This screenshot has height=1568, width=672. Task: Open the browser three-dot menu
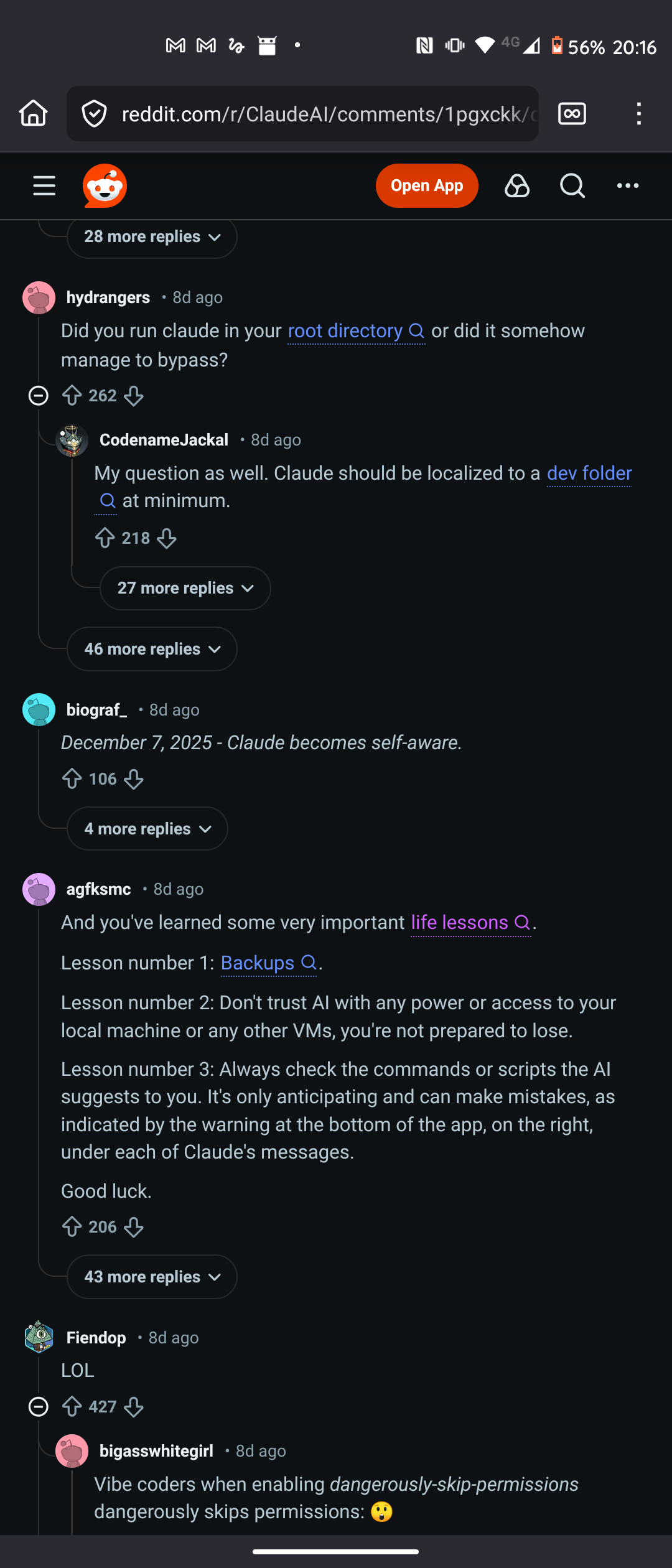tap(638, 113)
